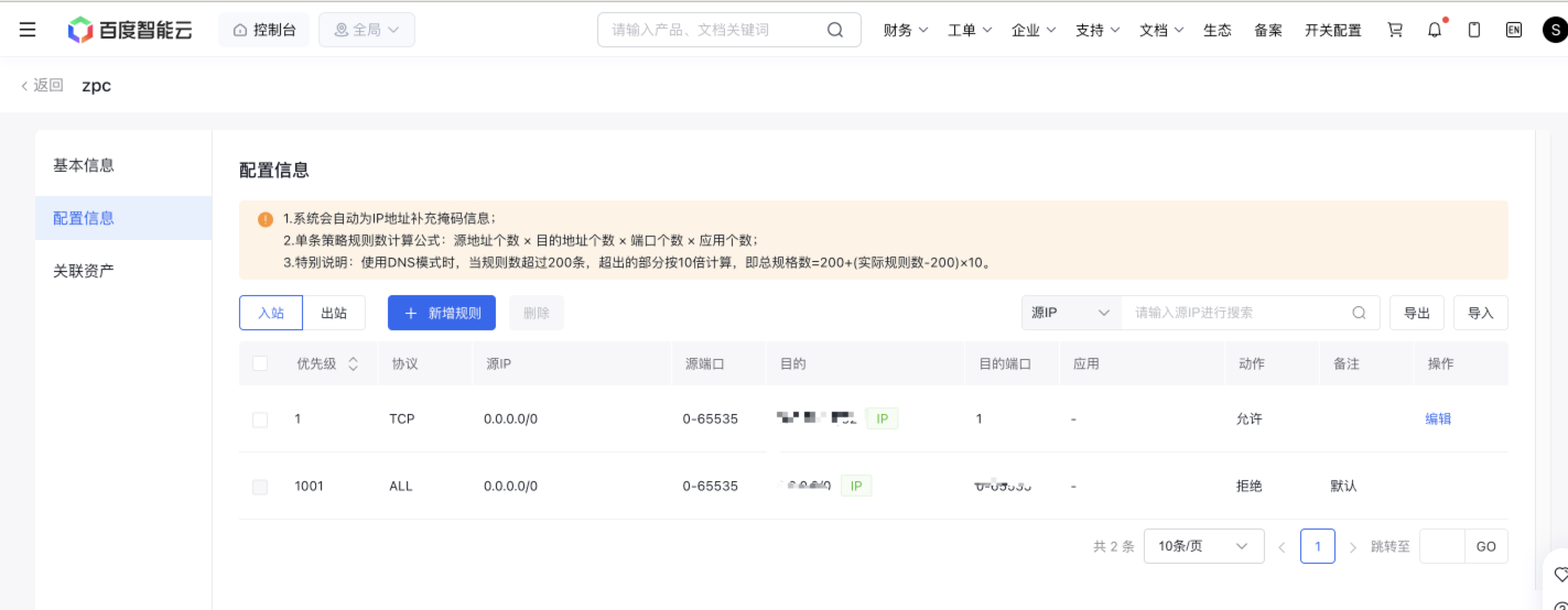
Task: Go to the 备案 page
Action: pyautogui.click(x=1268, y=30)
